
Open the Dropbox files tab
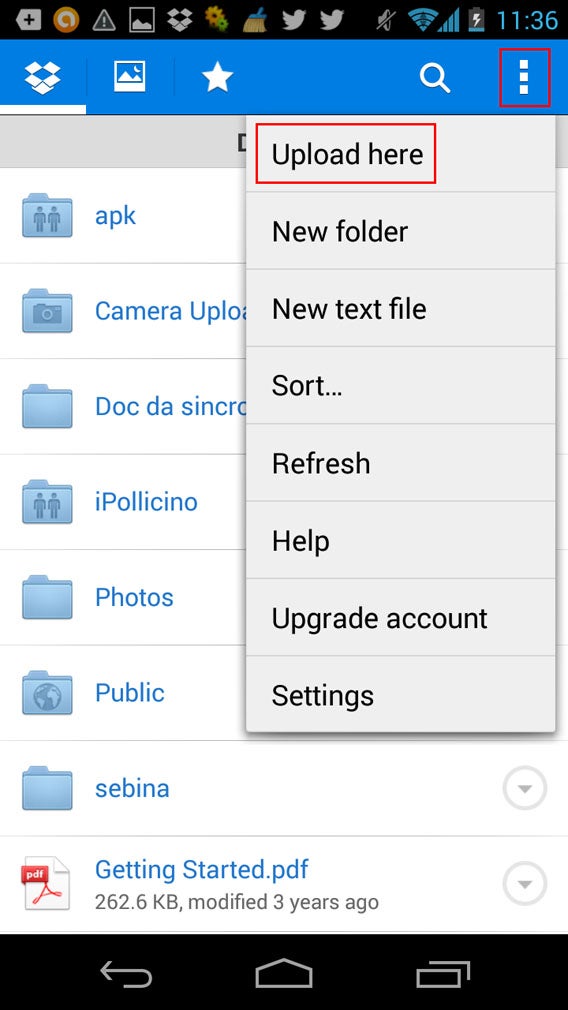(43, 77)
